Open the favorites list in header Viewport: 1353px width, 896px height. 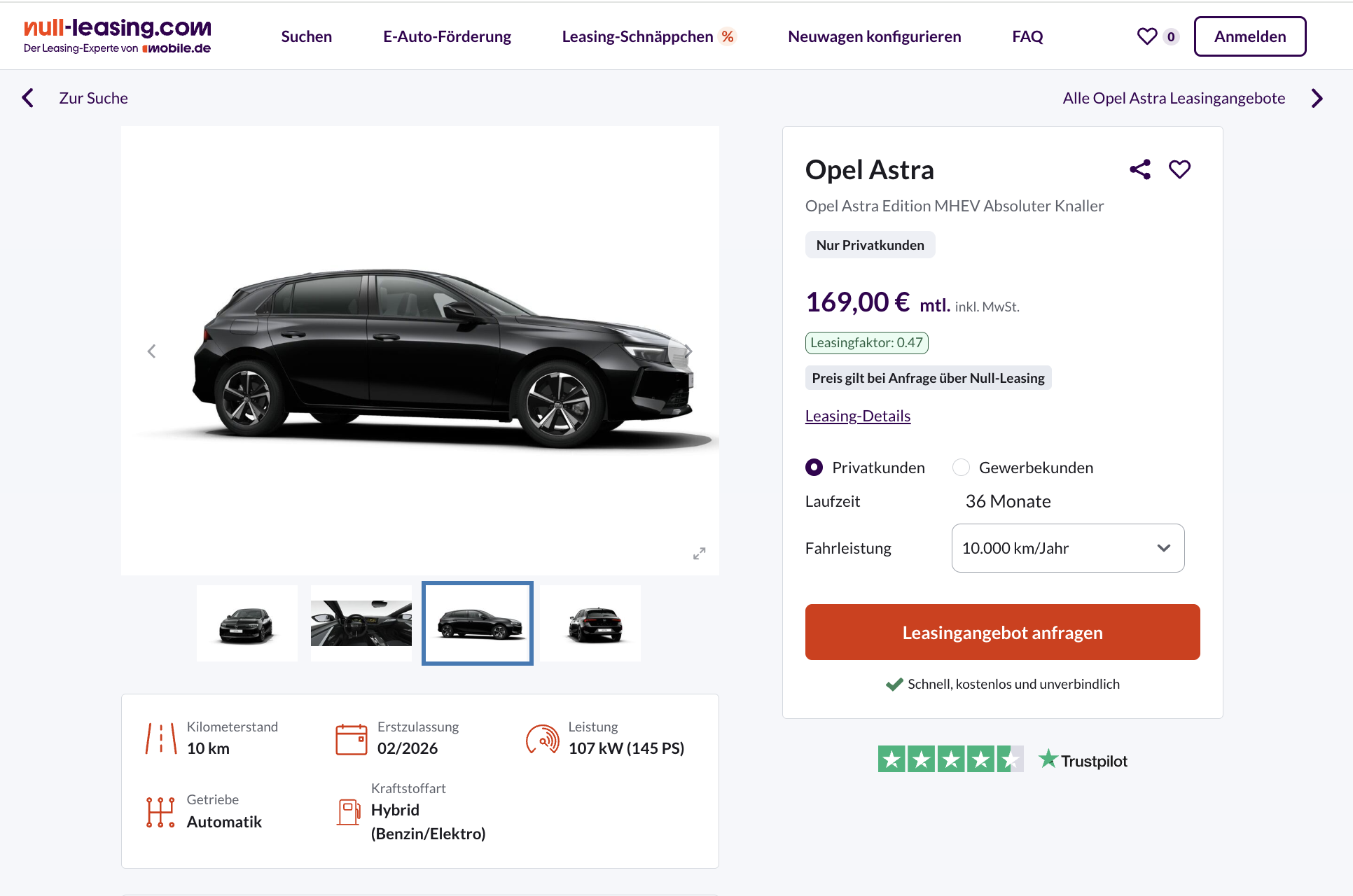pos(1158,36)
